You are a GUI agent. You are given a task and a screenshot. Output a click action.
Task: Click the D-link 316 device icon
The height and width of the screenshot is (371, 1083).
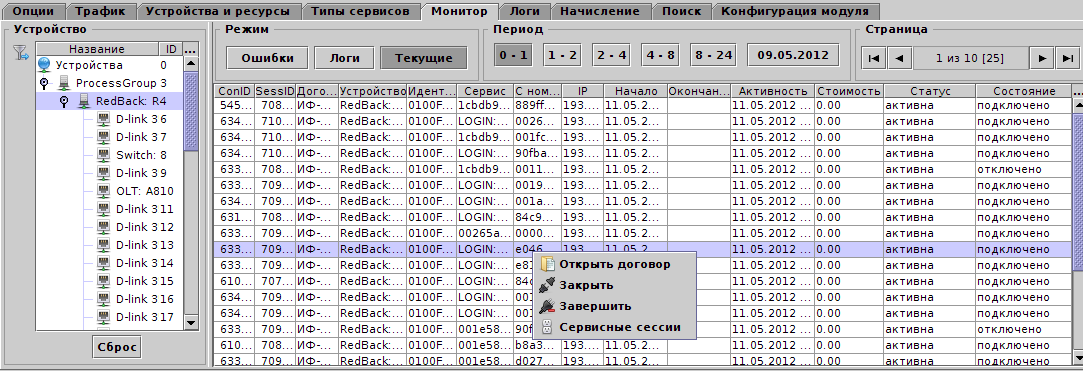point(104,298)
